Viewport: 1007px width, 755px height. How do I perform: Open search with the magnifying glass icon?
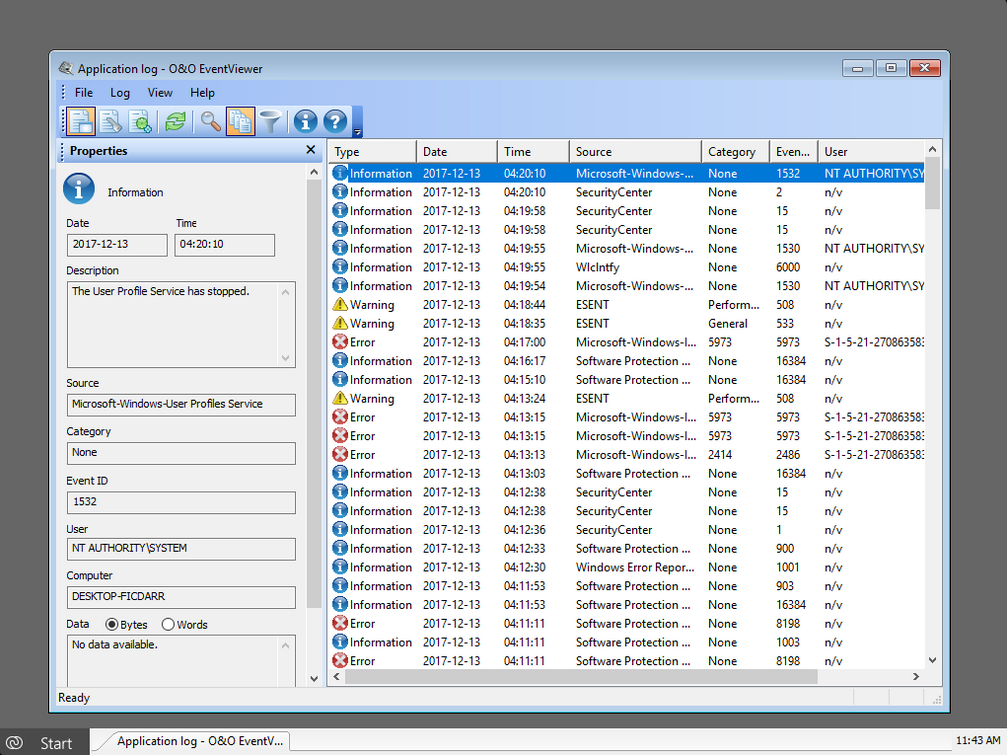(210, 122)
